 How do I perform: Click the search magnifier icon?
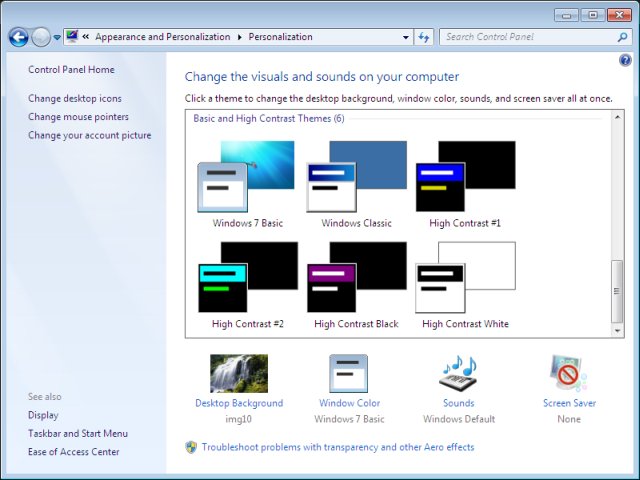(x=622, y=37)
